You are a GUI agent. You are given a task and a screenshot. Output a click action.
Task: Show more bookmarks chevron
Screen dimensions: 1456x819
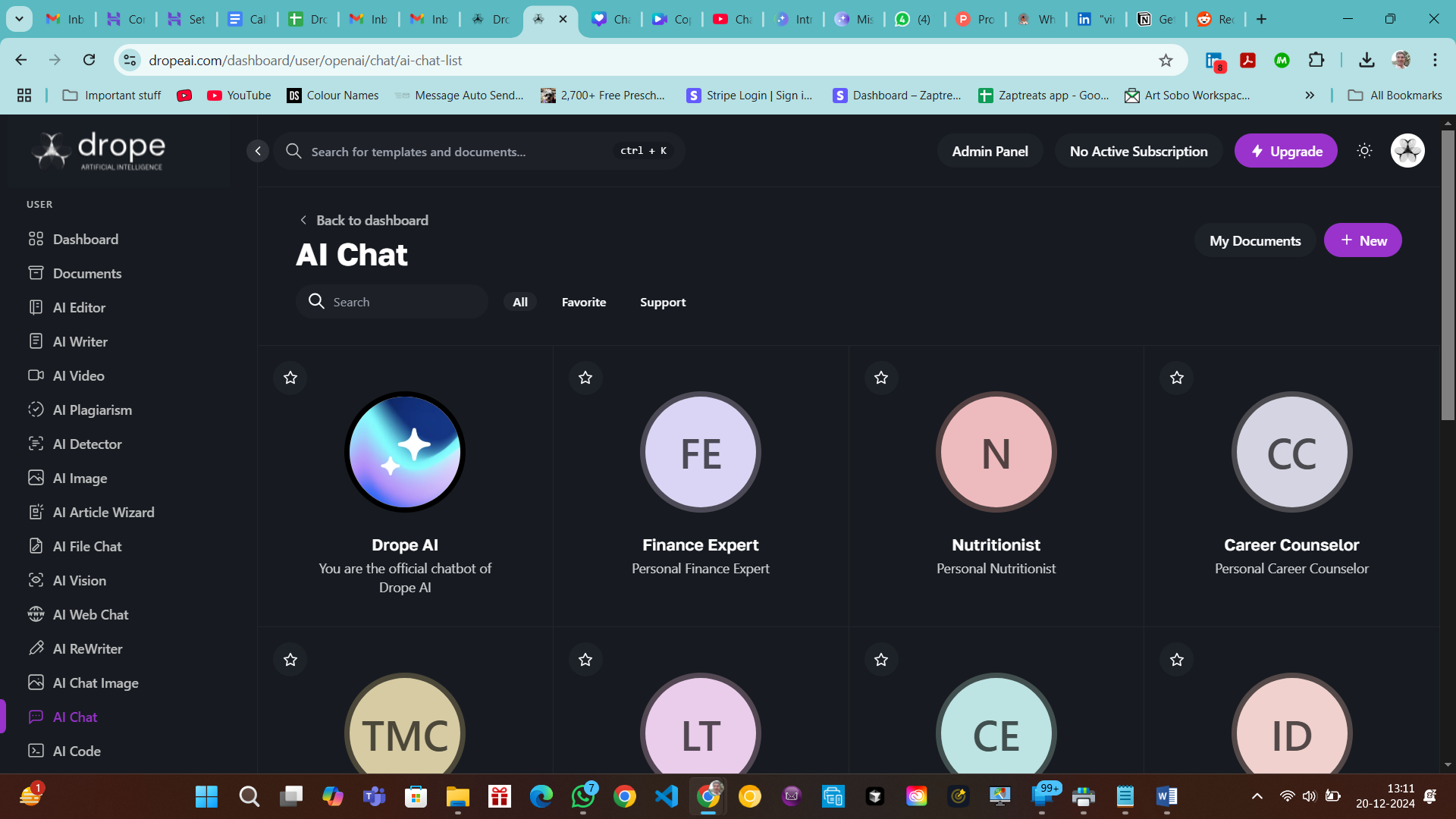click(1310, 95)
